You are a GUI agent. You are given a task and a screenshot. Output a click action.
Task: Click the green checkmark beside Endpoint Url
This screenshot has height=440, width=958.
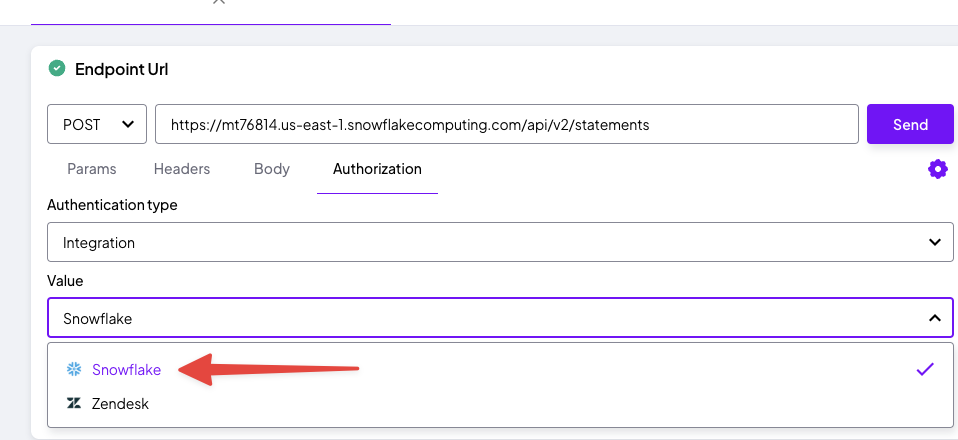tap(57, 68)
